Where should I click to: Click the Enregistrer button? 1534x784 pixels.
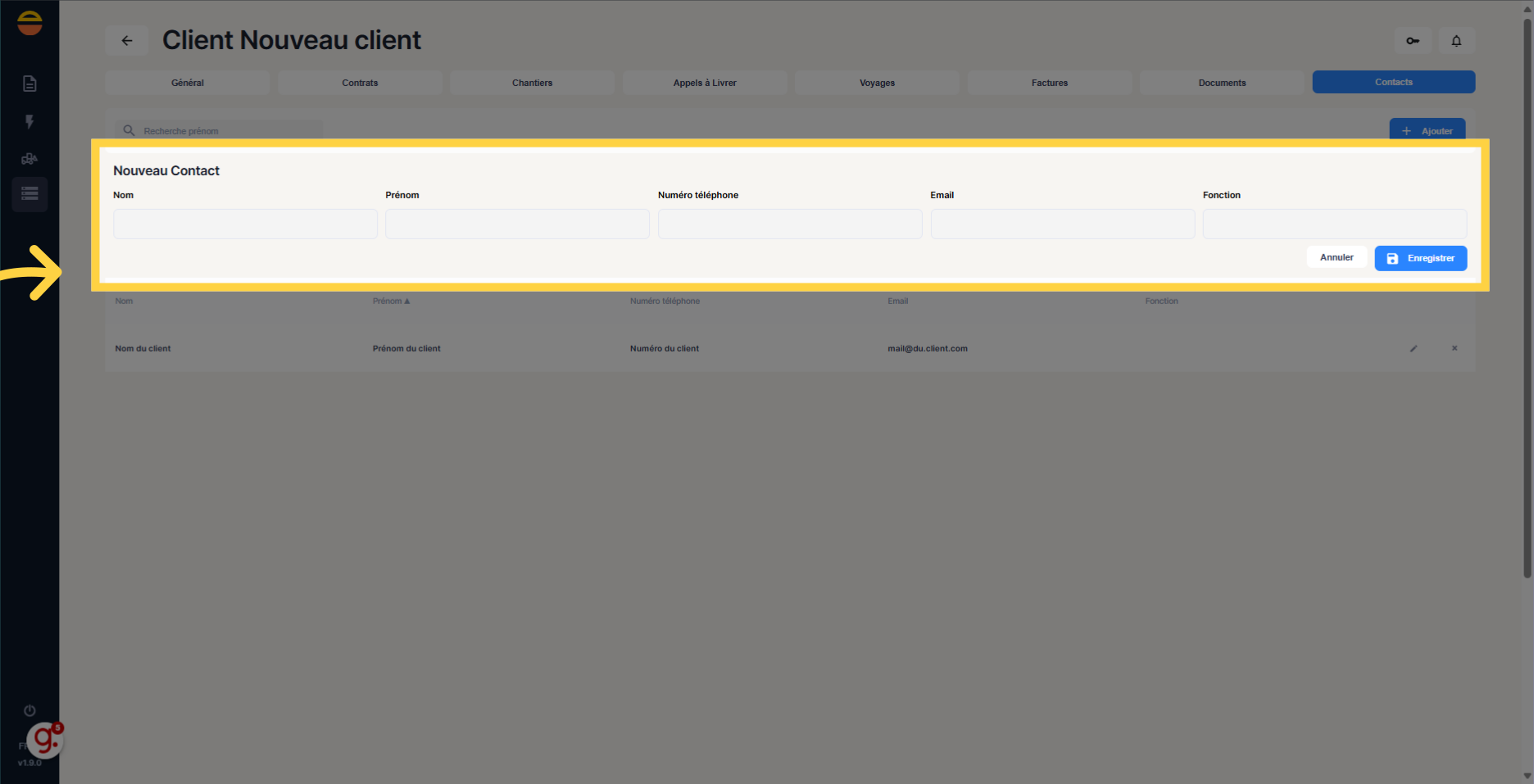tap(1420, 258)
